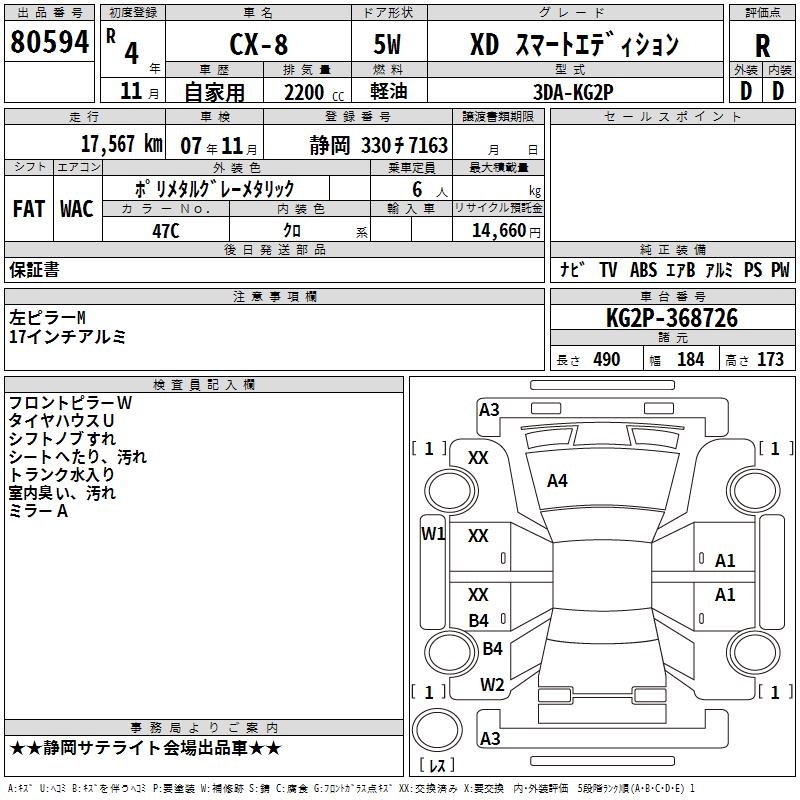Image resolution: width=800 pixels, height=800 pixels.
Task: Select the seating capacity value 6 人
Action: (429, 190)
